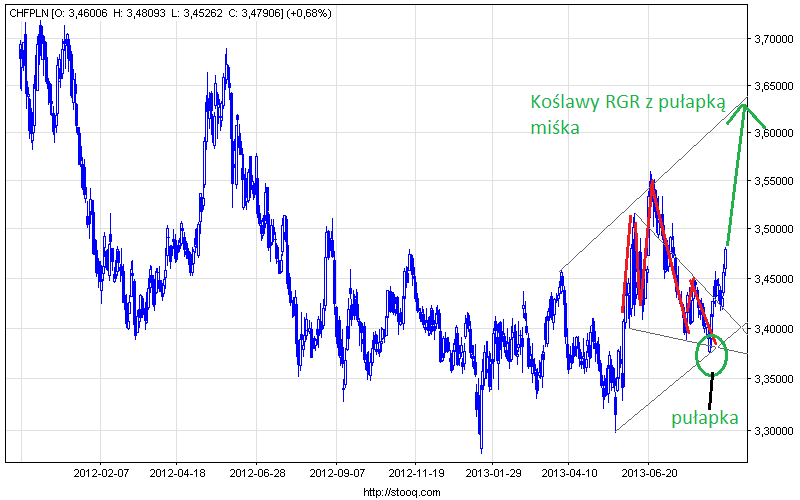The image size is (800, 500).
Task: Click the 2013-04-10 date label
Action: [569, 473]
